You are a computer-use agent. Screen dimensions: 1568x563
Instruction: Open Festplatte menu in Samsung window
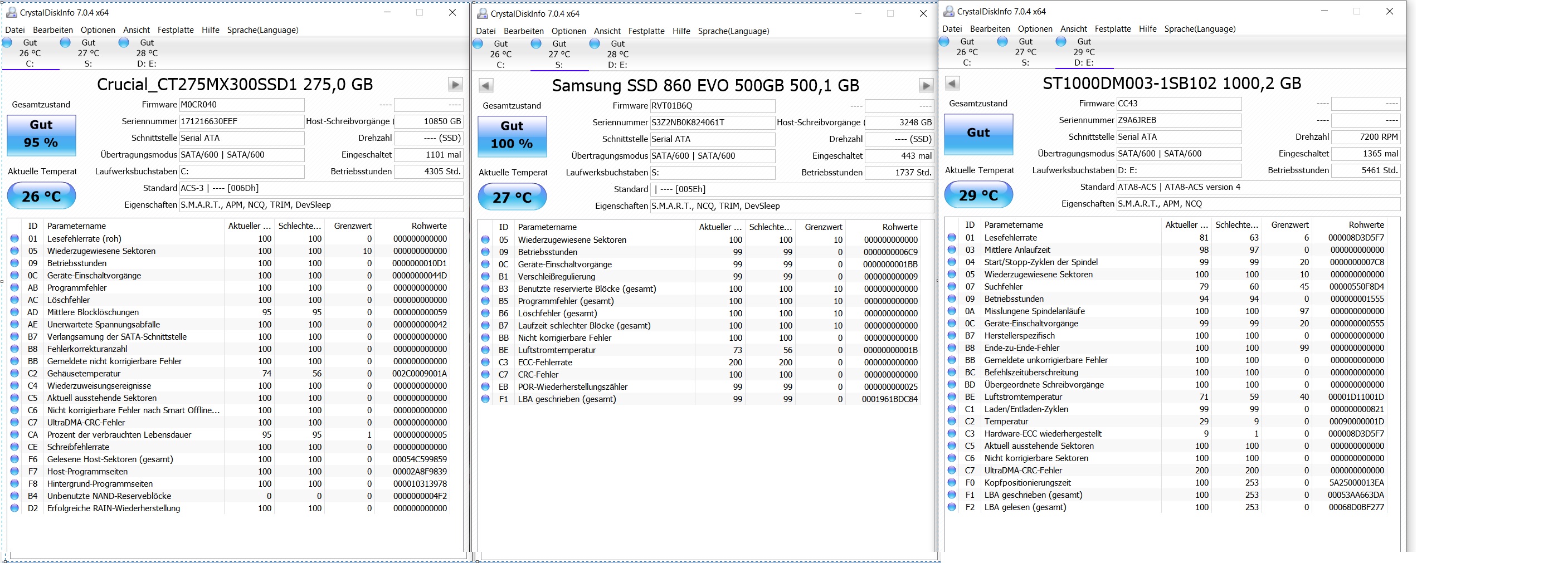[x=646, y=31]
